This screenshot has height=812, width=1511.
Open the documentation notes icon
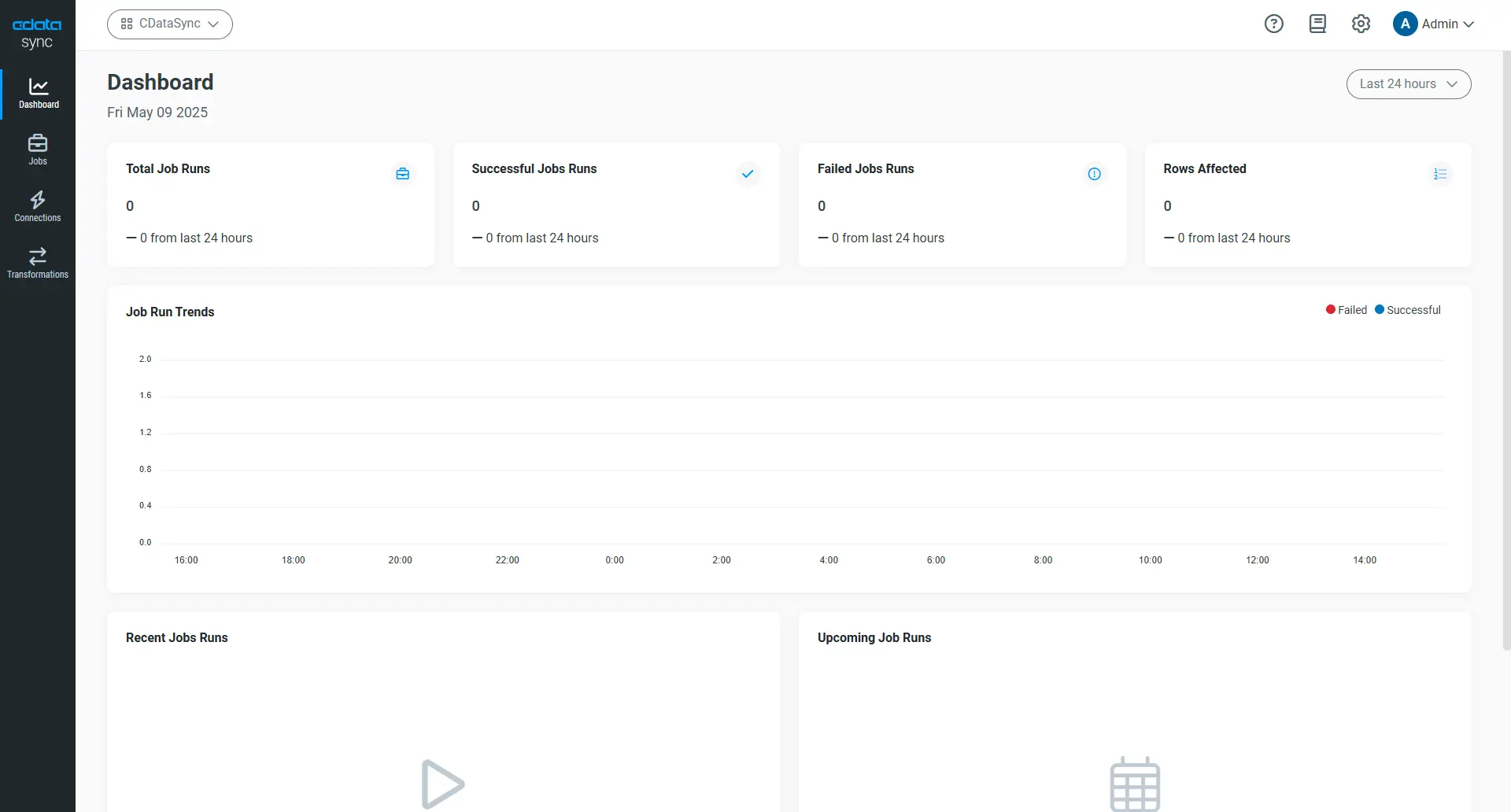(x=1317, y=24)
